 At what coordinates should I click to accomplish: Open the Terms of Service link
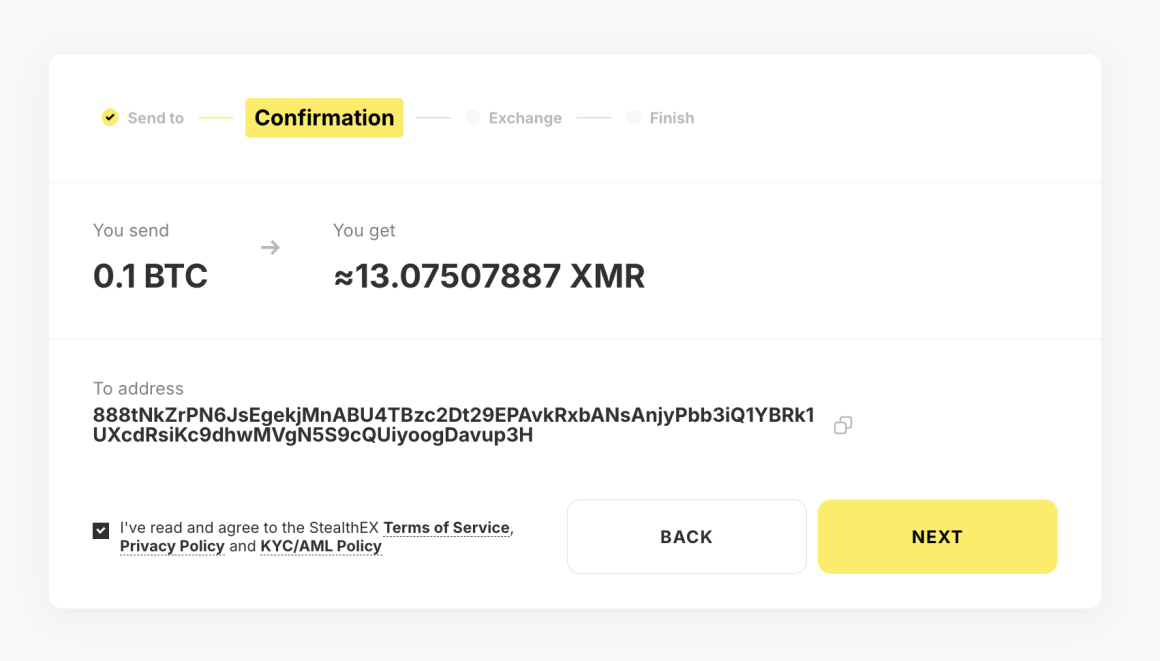pos(447,527)
